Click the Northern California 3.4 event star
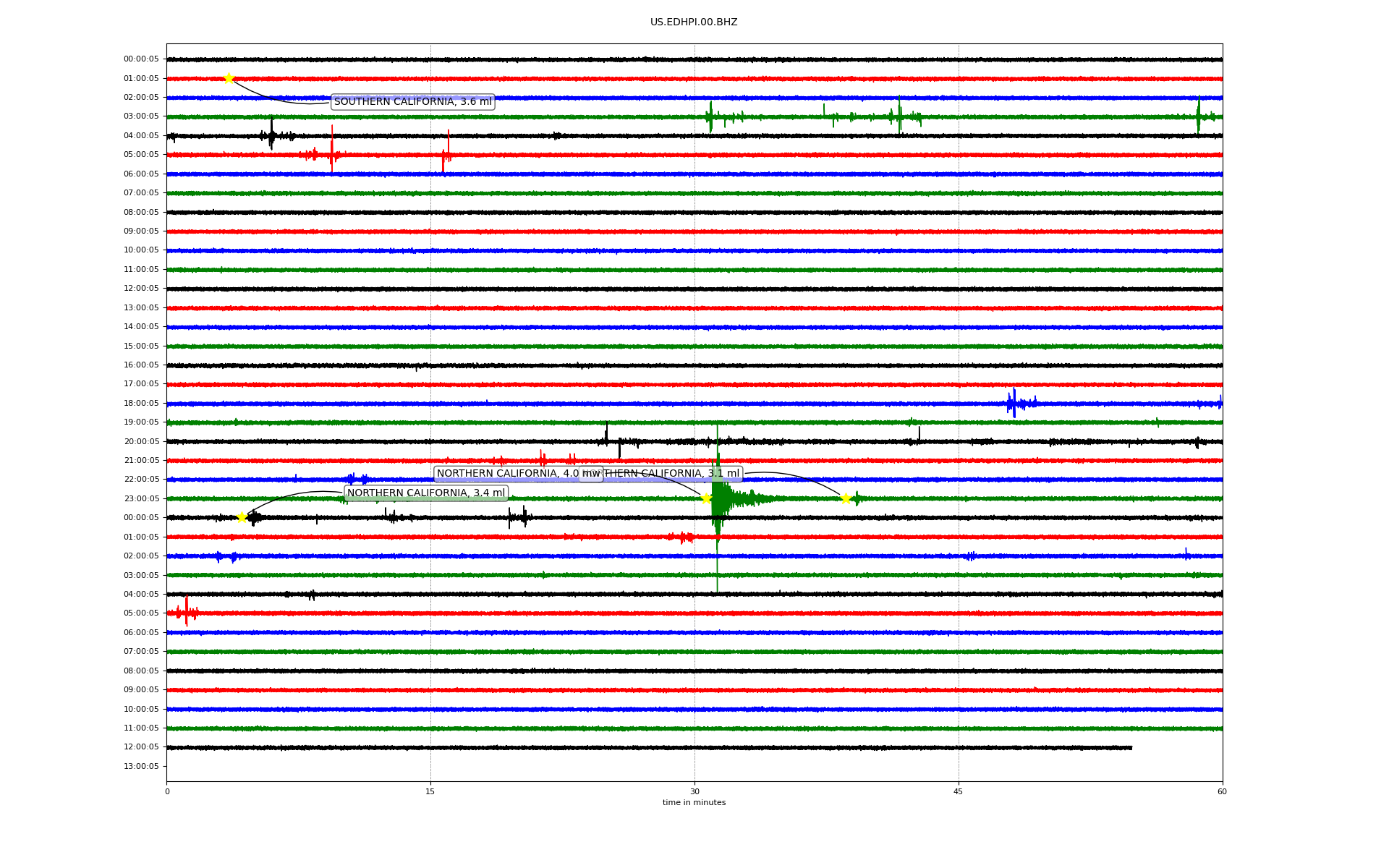The image size is (1389, 868). click(242, 517)
